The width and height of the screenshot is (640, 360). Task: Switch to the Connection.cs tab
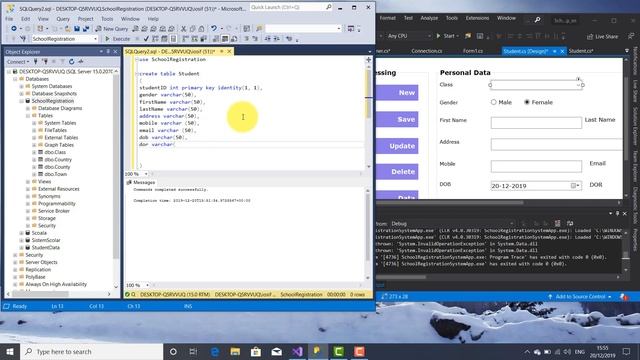(427, 51)
